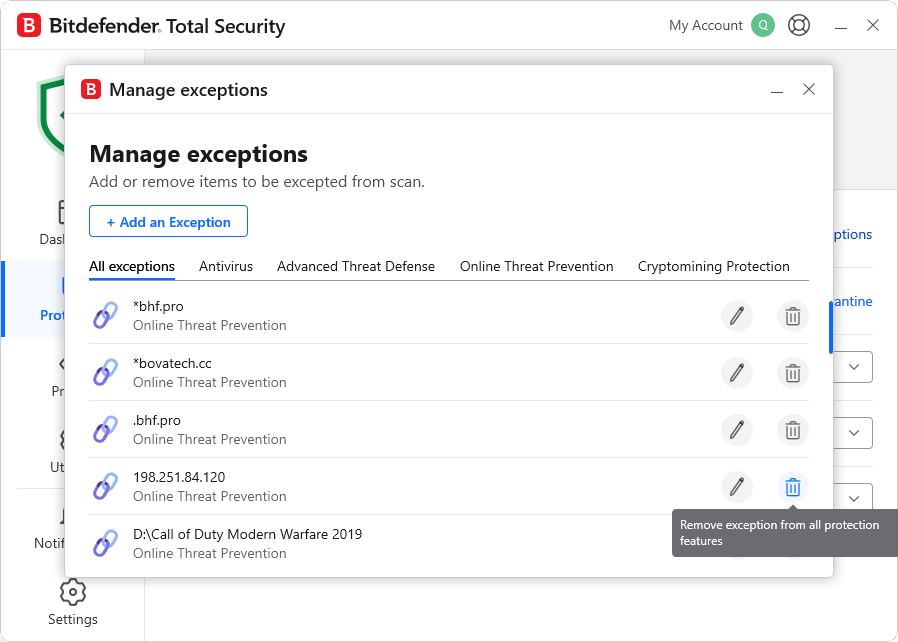Edit the *bovatech.cc exception
The image size is (898, 642).
click(x=736, y=373)
